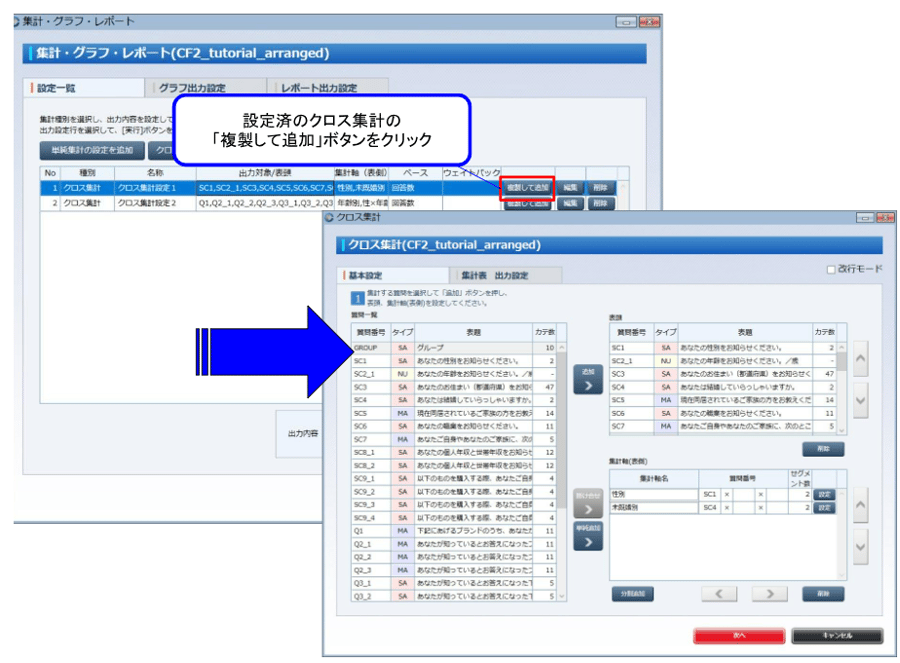The width and height of the screenshot is (900, 663).
Task: Click the left arrow below the 集計軸 table
Action: pyautogui.click(x=720, y=593)
